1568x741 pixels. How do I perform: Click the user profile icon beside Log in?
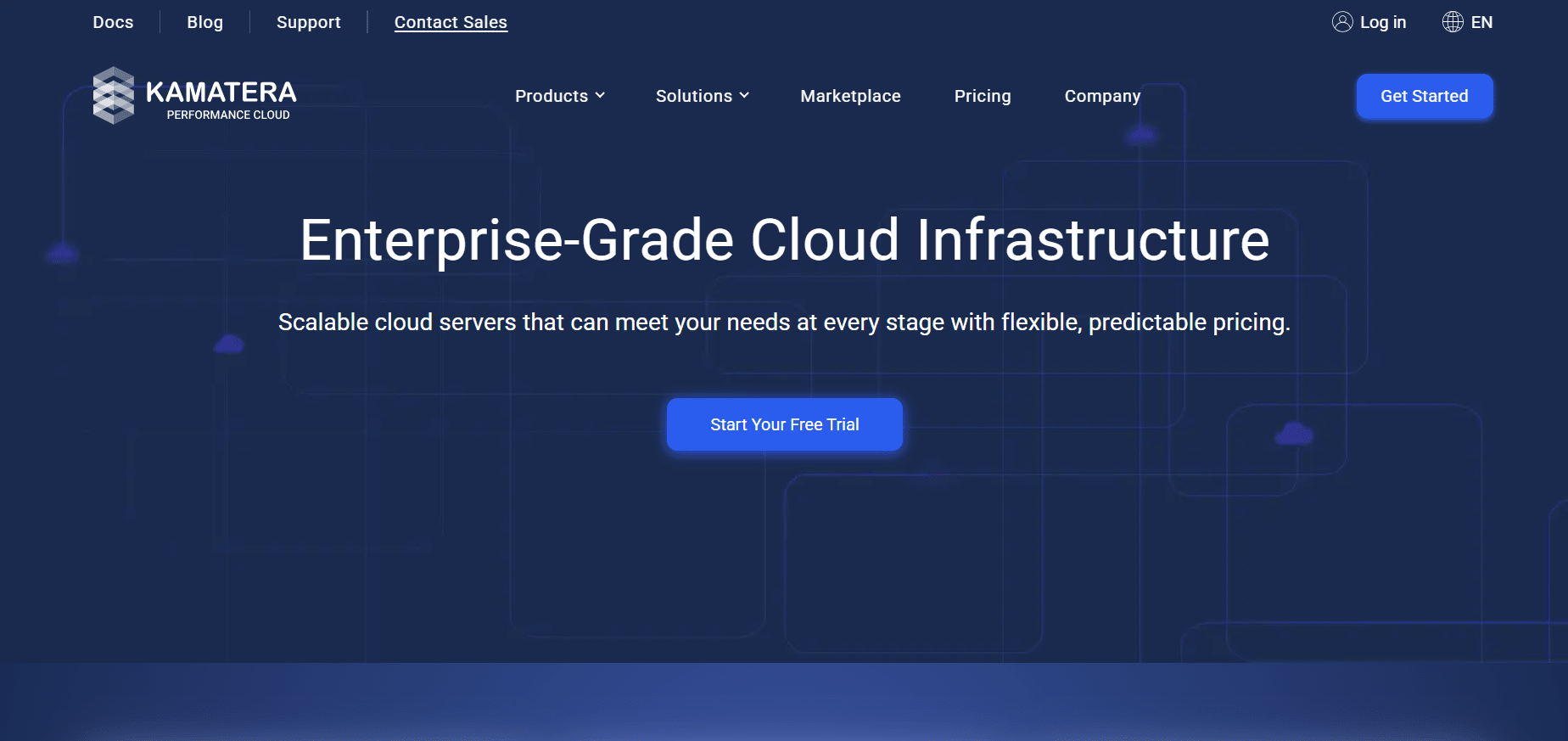[1342, 22]
